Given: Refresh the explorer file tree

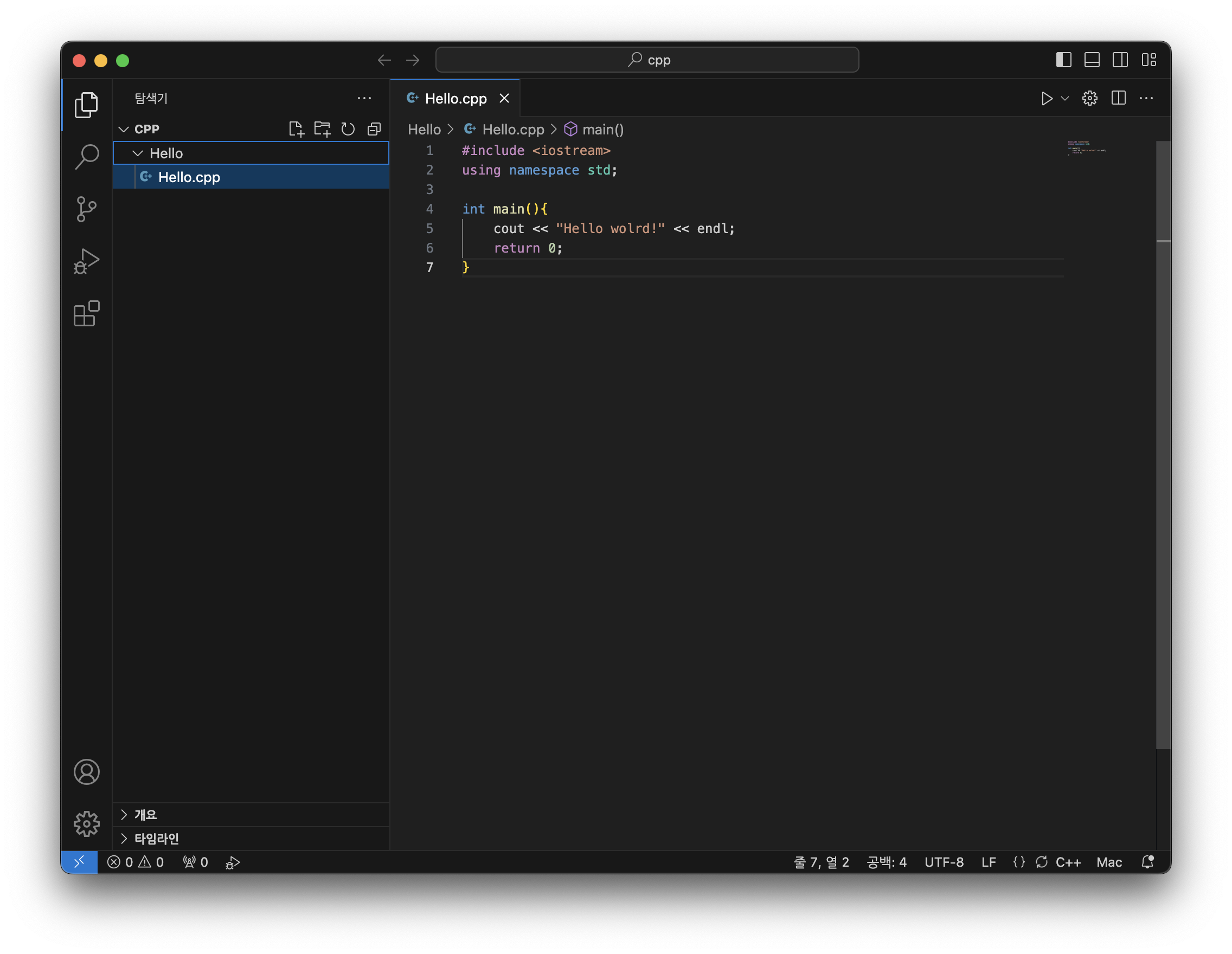Looking at the screenshot, I should [x=348, y=129].
